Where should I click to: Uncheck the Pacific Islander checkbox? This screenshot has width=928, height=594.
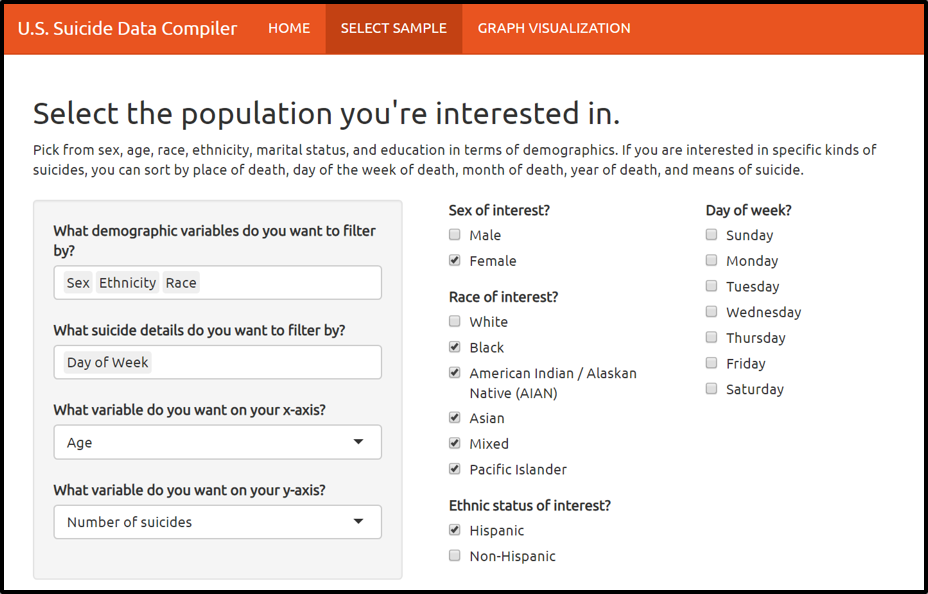coord(455,469)
